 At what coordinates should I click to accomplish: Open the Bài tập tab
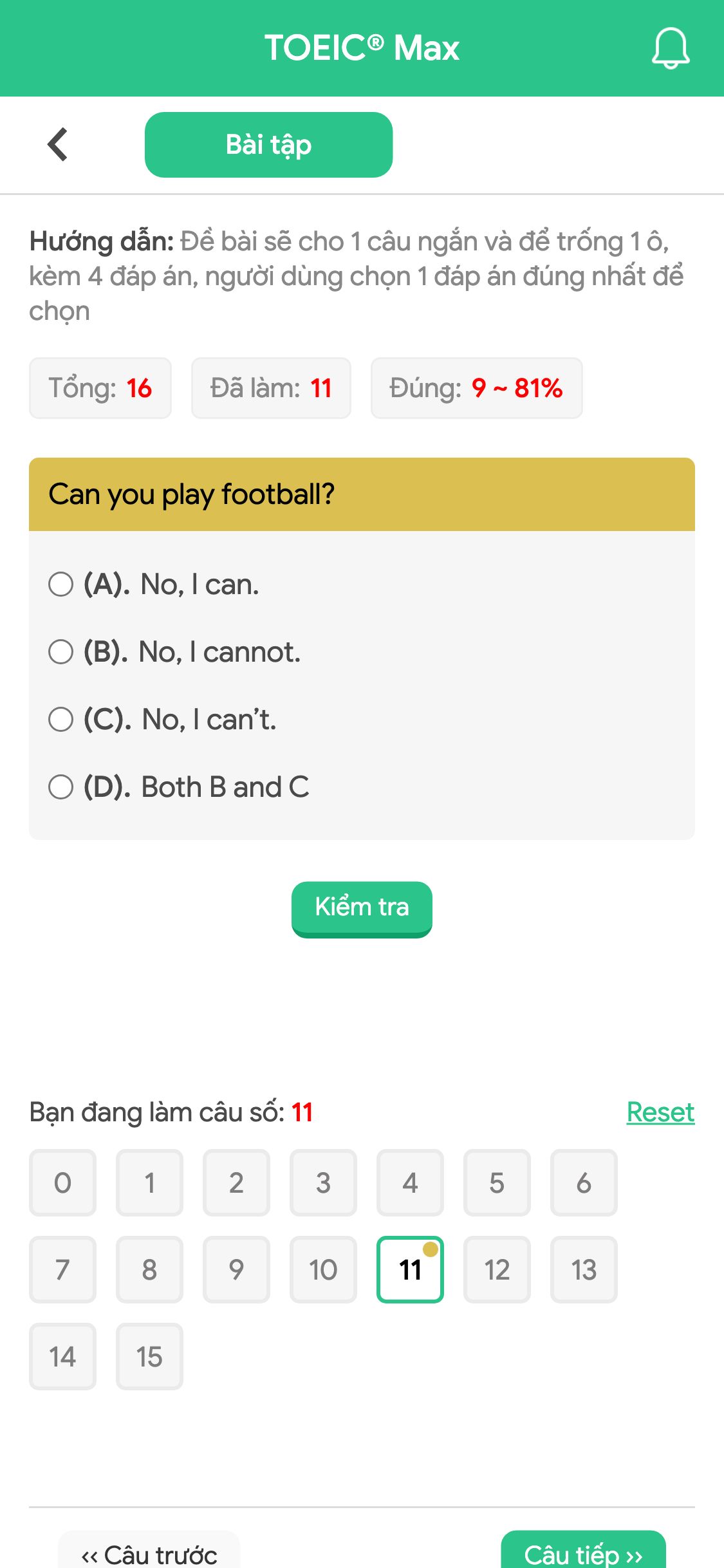(268, 144)
